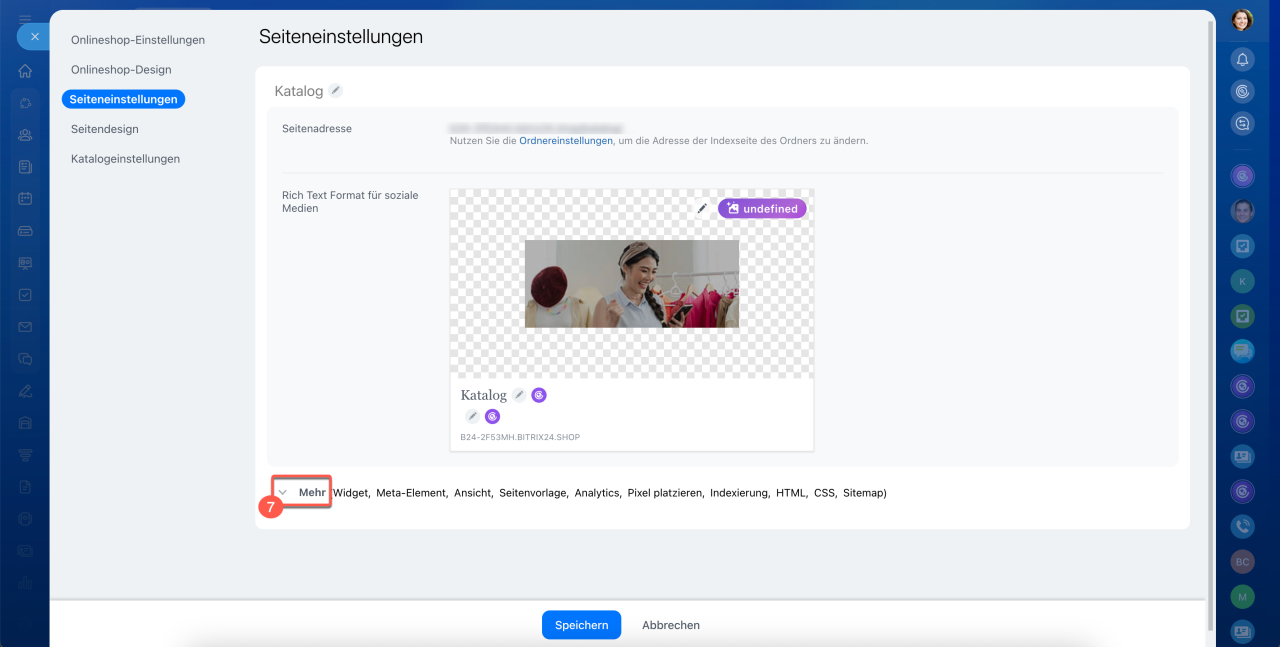Open CoPilot for the Katalog preview title
Image resolution: width=1280 pixels, height=647 pixels.
tap(539, 395)
